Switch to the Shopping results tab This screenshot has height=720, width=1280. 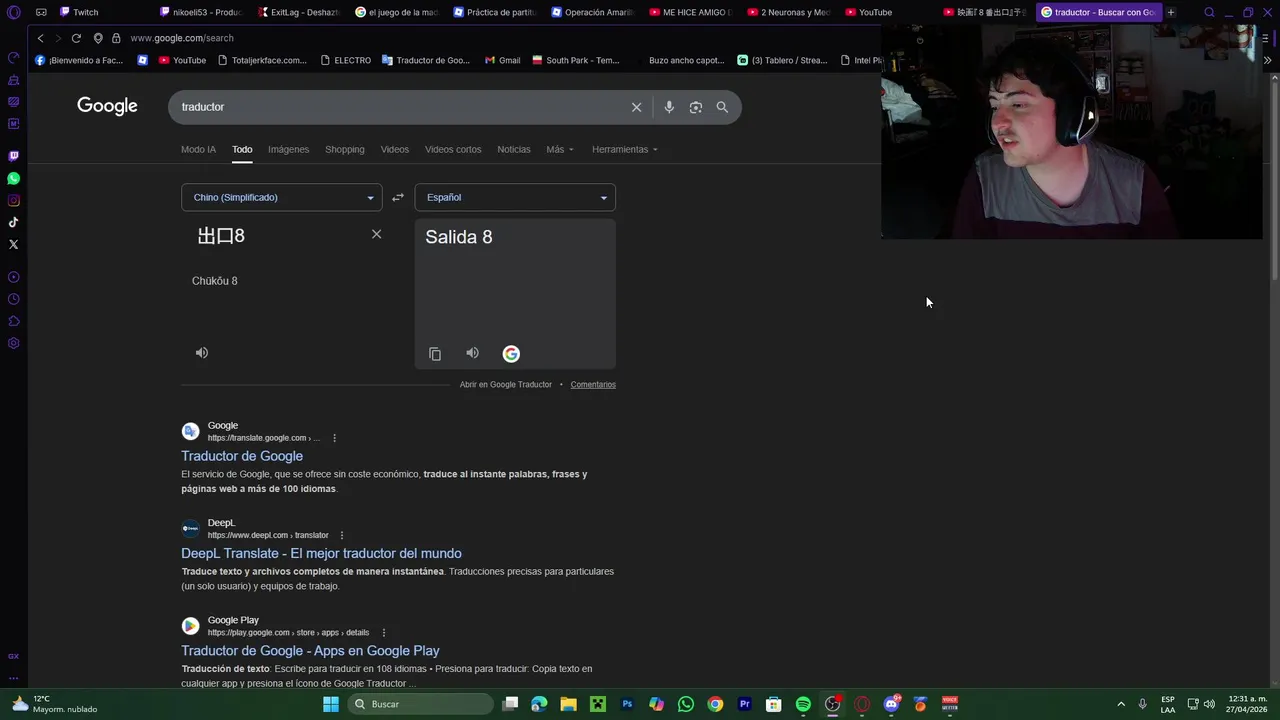click(x=344, y=149)
